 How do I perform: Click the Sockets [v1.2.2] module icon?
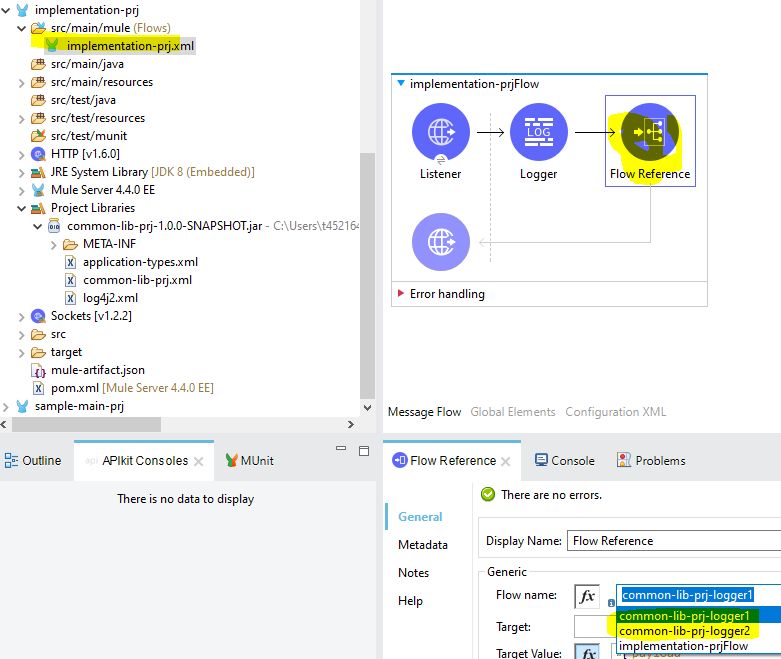38,316
